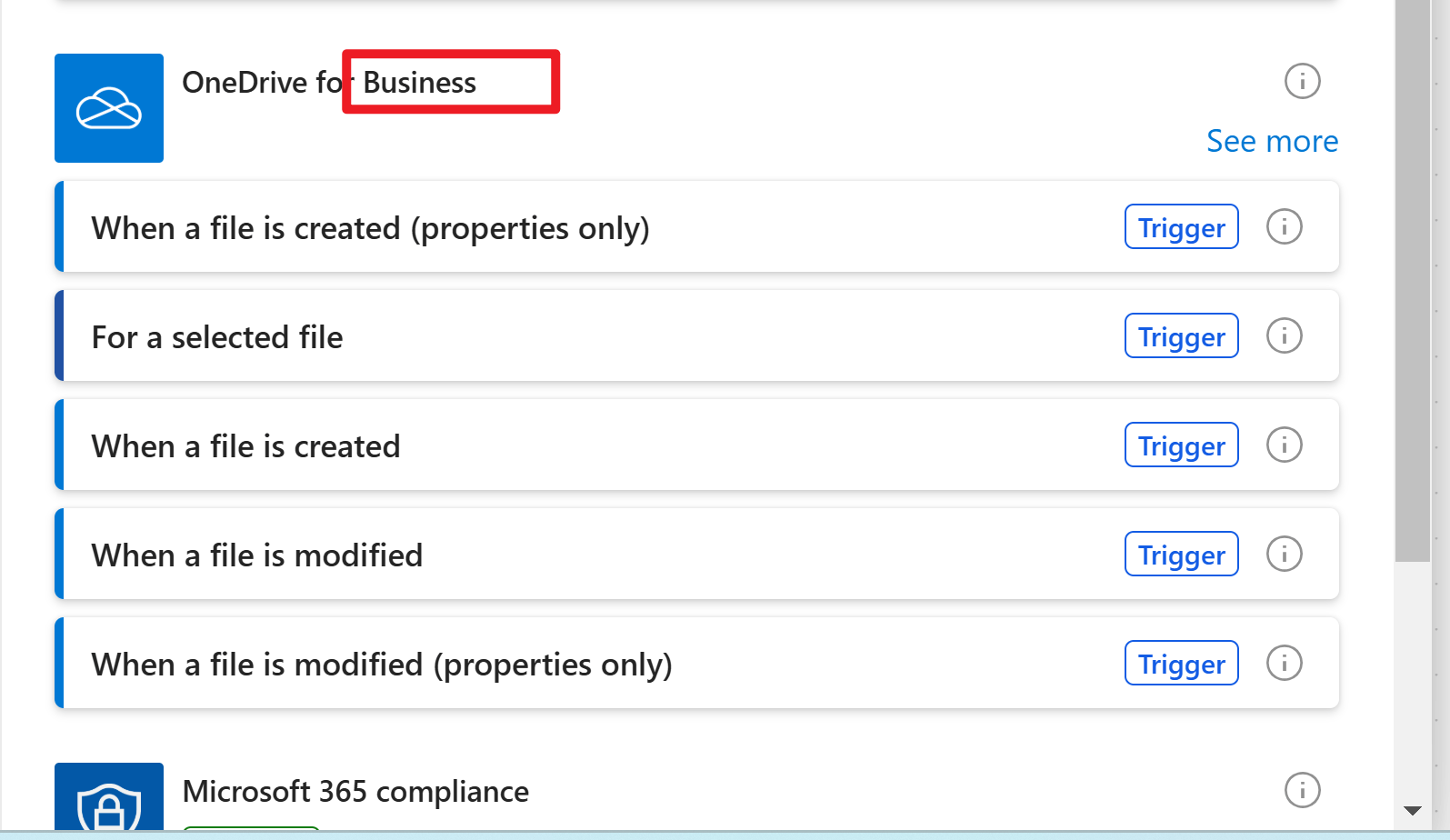Click the Trigger badge on 'For a selected file'
This screenshot has width=1450, height=840.
coord(1181,335)
